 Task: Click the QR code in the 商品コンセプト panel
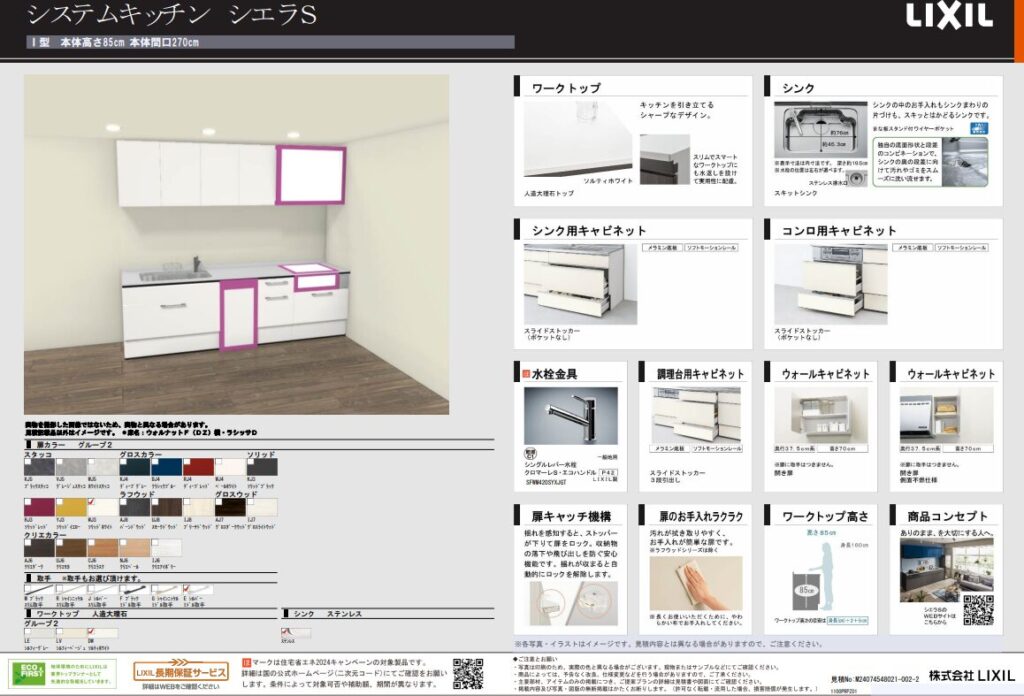(x=978, y=610)
